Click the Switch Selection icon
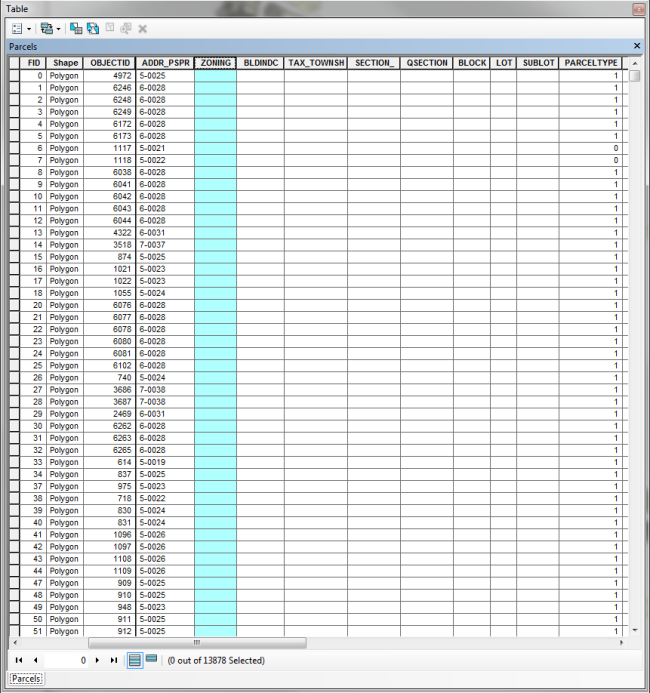 click(93, 29)
